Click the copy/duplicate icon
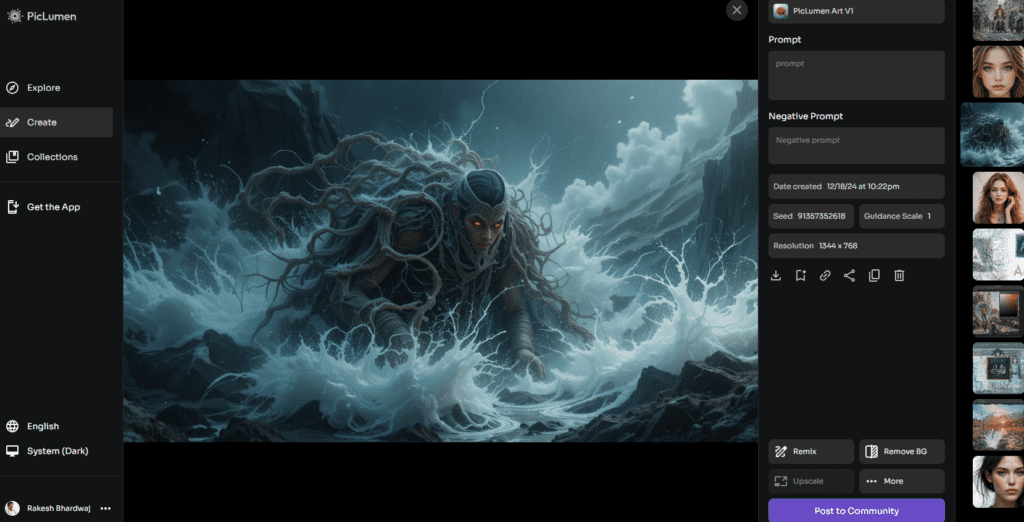 coord(874,276)
